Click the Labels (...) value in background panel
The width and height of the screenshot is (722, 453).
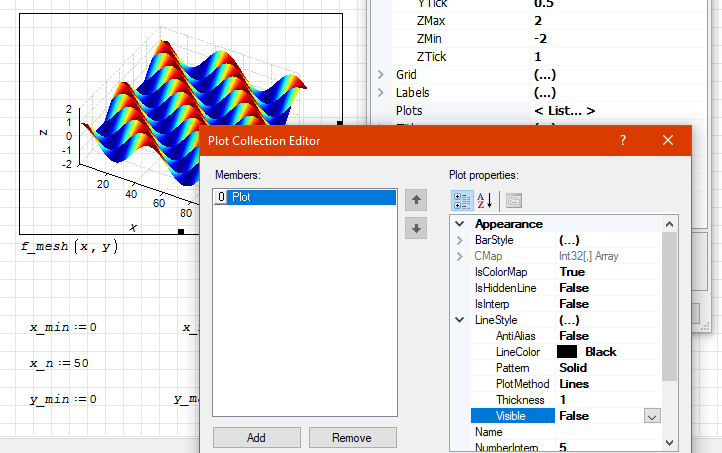click(545, 93)
